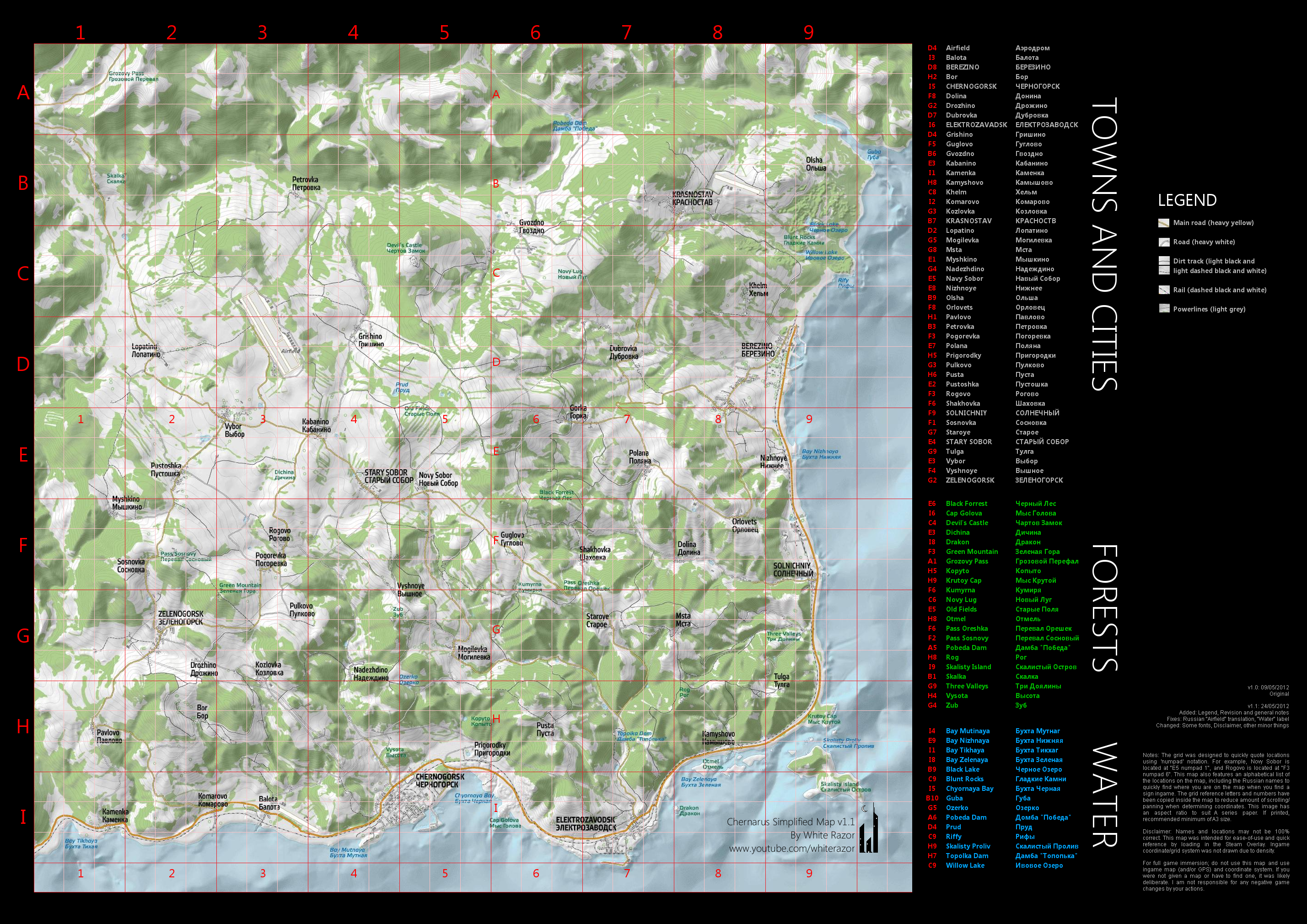This screenshot has width=1307, height=924.
Task: Click the Willow Lake entry in the water list
Action: pos(964,865)
